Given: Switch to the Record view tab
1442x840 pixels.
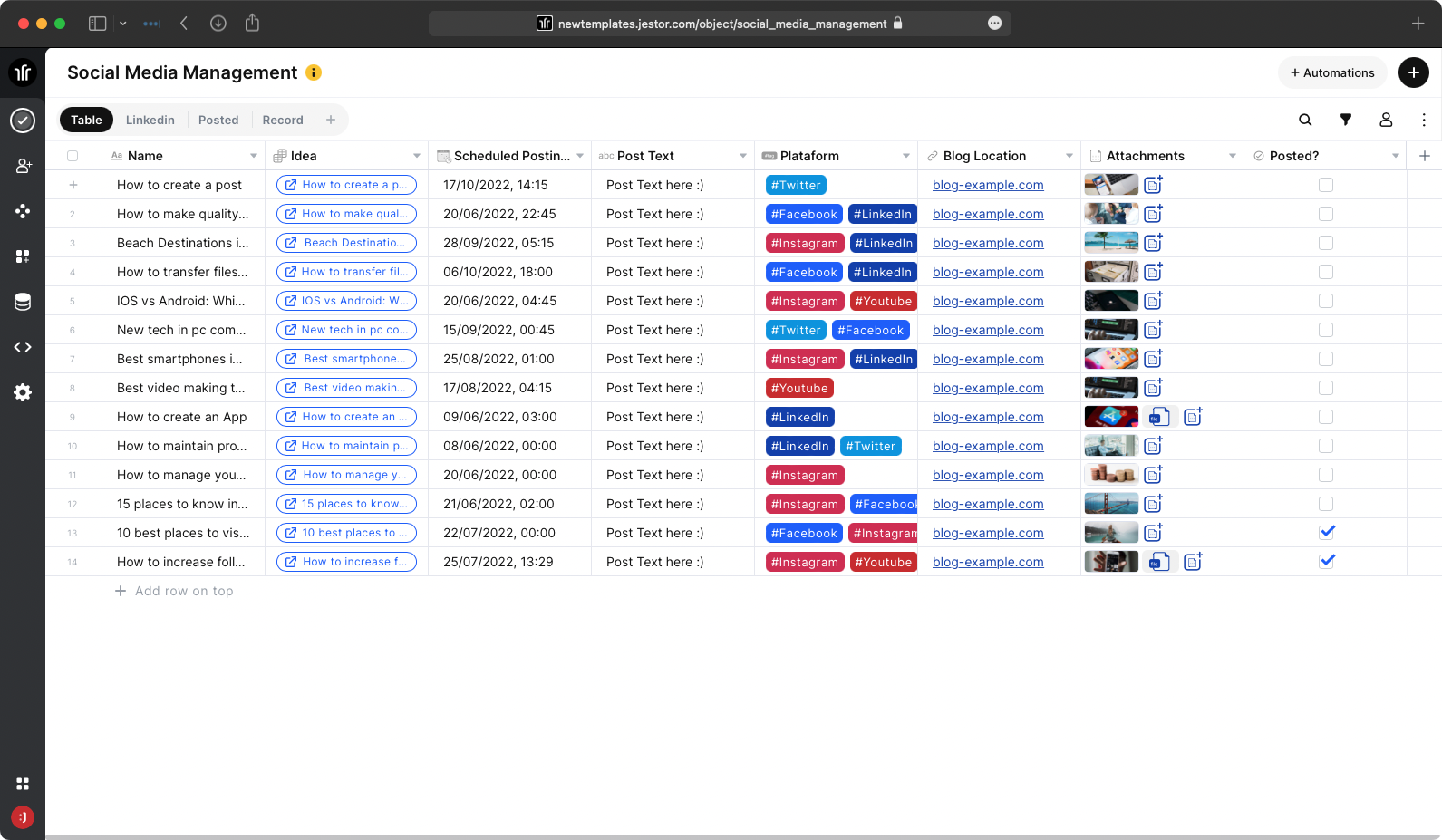Looking at the screenshot, I should click(x=283, y=120).
